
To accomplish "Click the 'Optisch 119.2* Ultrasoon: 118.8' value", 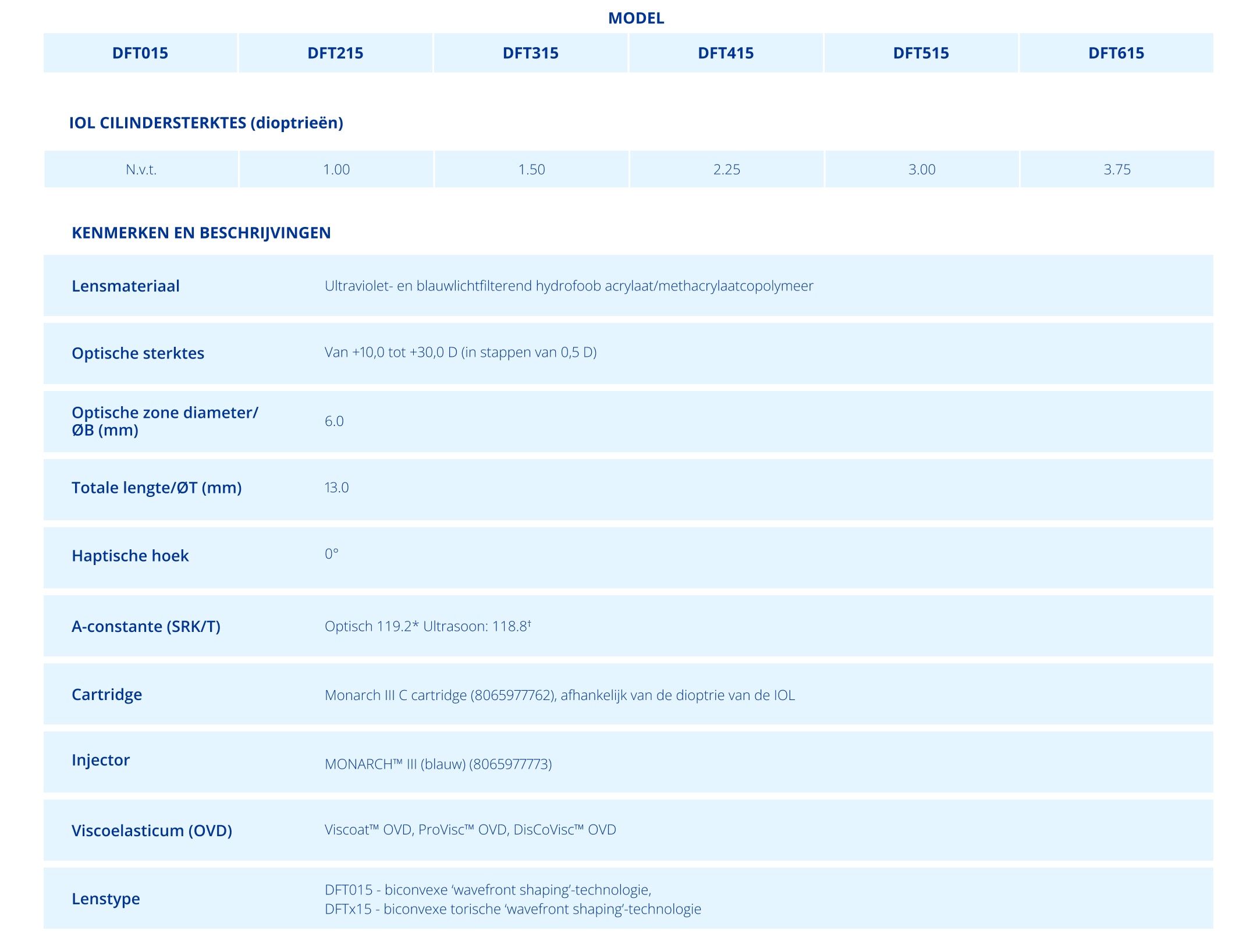I will tap(428, 626).
